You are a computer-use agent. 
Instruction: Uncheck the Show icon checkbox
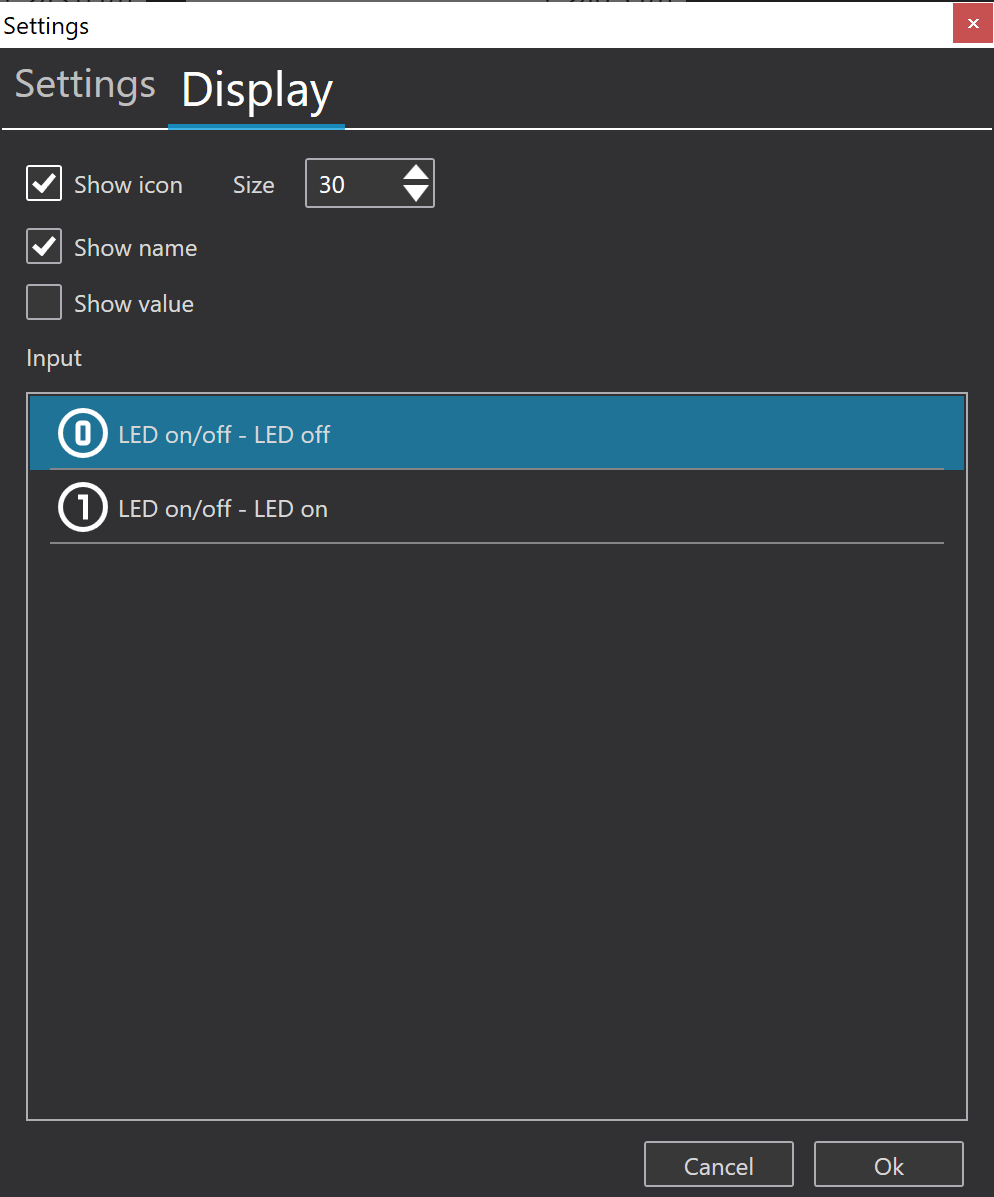[x=44, y=184]
